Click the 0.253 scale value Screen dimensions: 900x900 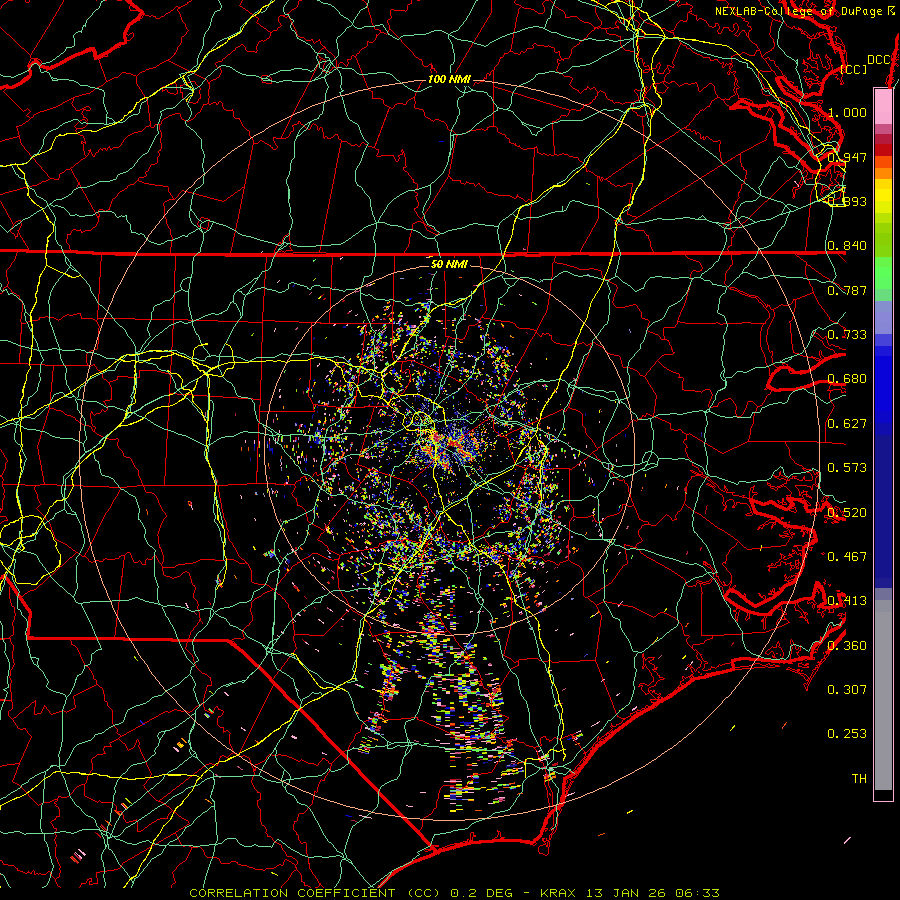(x=847, y=734)
